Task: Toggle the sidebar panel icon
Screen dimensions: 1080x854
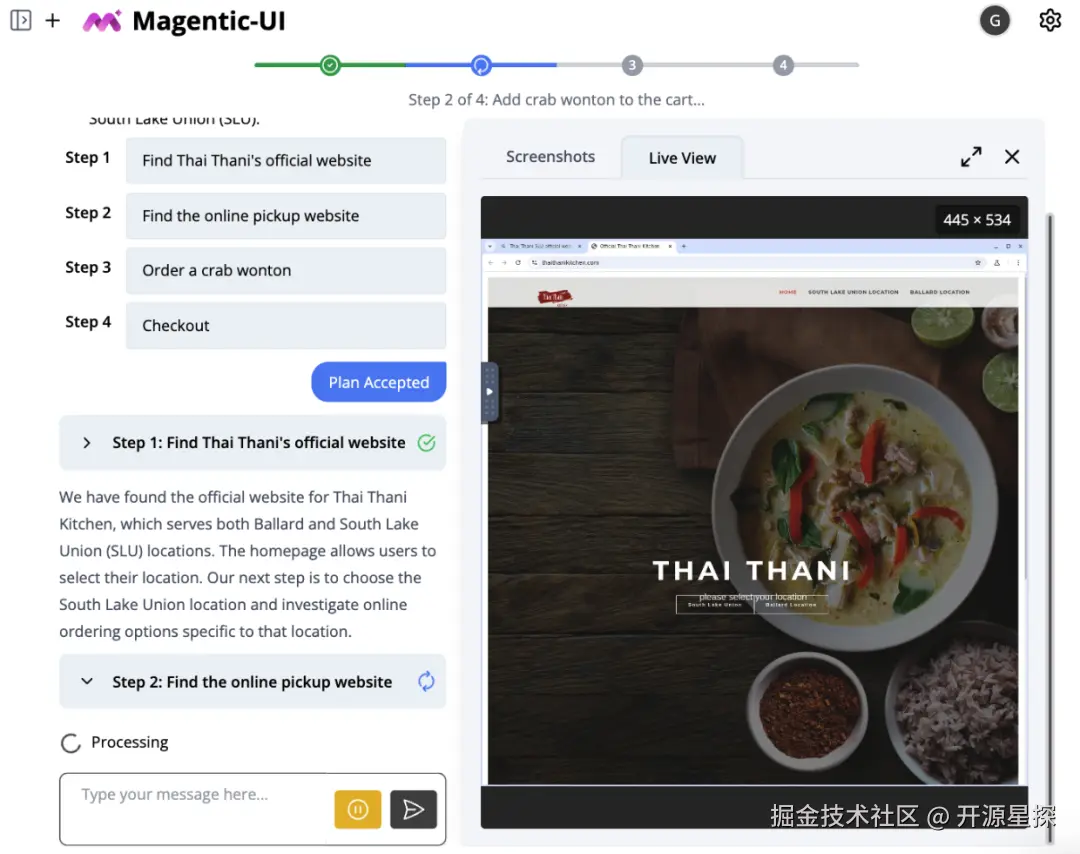Action: [x=21, y=21]
